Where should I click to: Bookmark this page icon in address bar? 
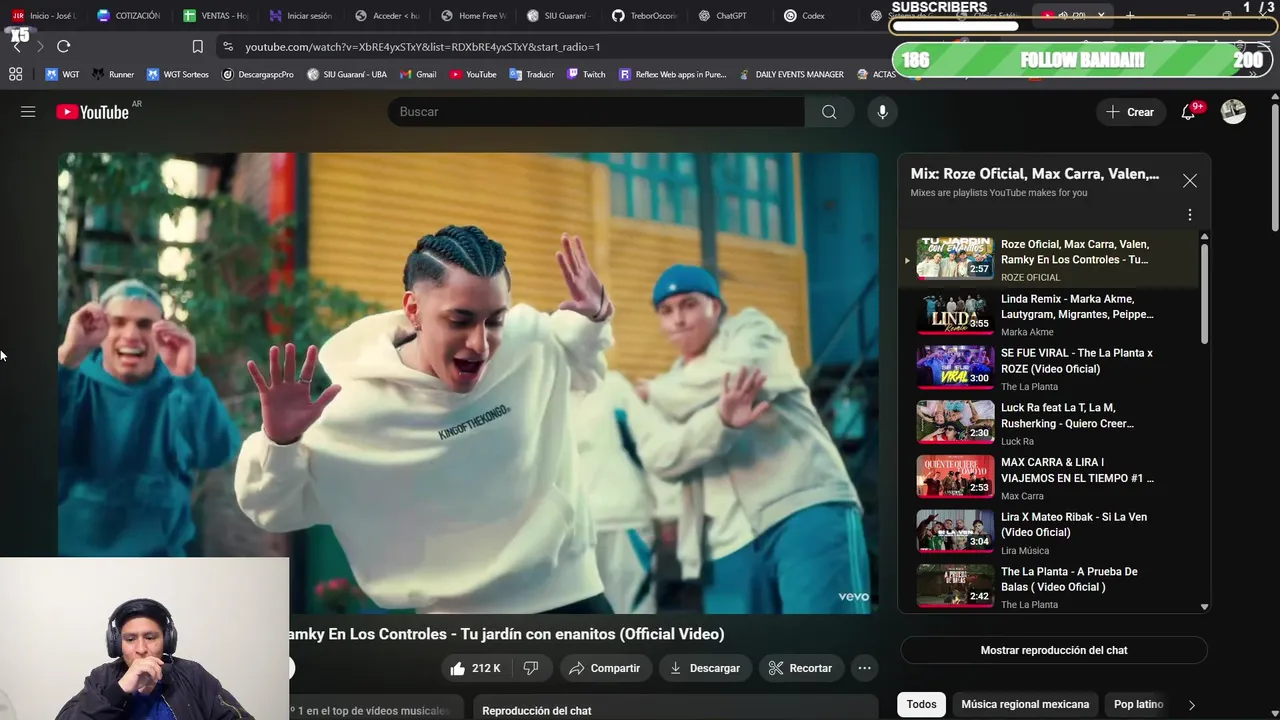click(197, 46)
